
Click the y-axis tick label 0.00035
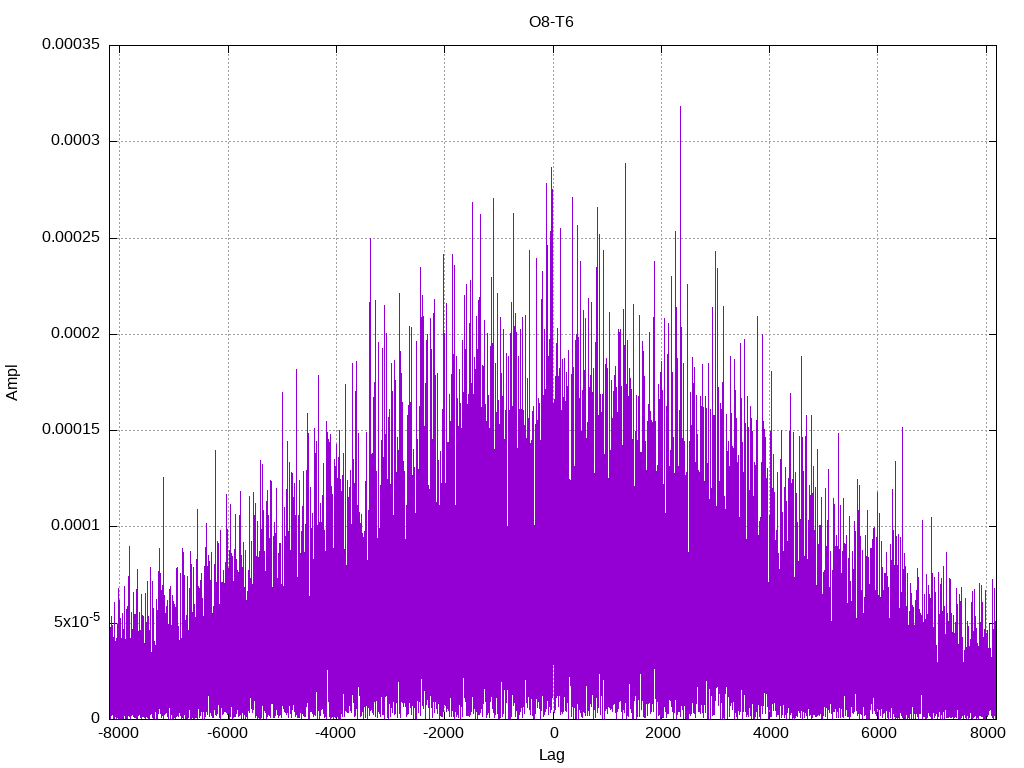(x=71, y=44)
